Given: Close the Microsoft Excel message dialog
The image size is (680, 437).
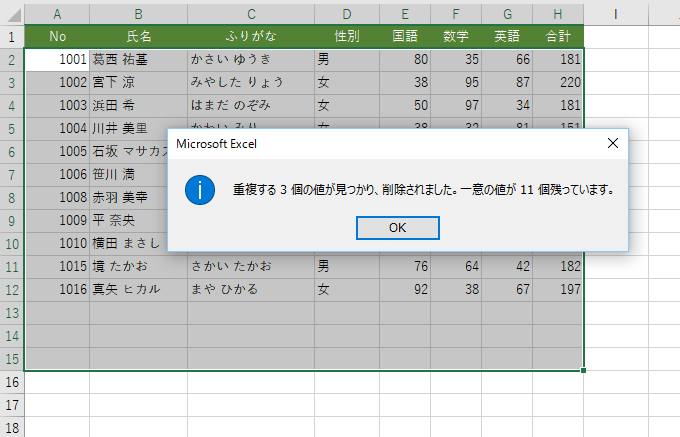Looking at the screenshot, I should point(613,143).
